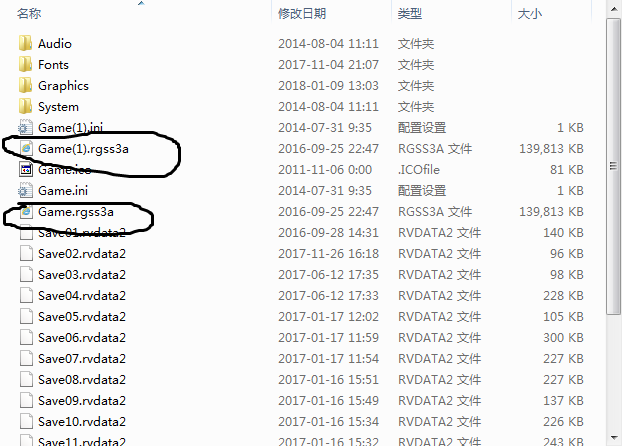Click the Game(1).rgss3a file icon
The image size is (622, 446).
coord(26,148)
